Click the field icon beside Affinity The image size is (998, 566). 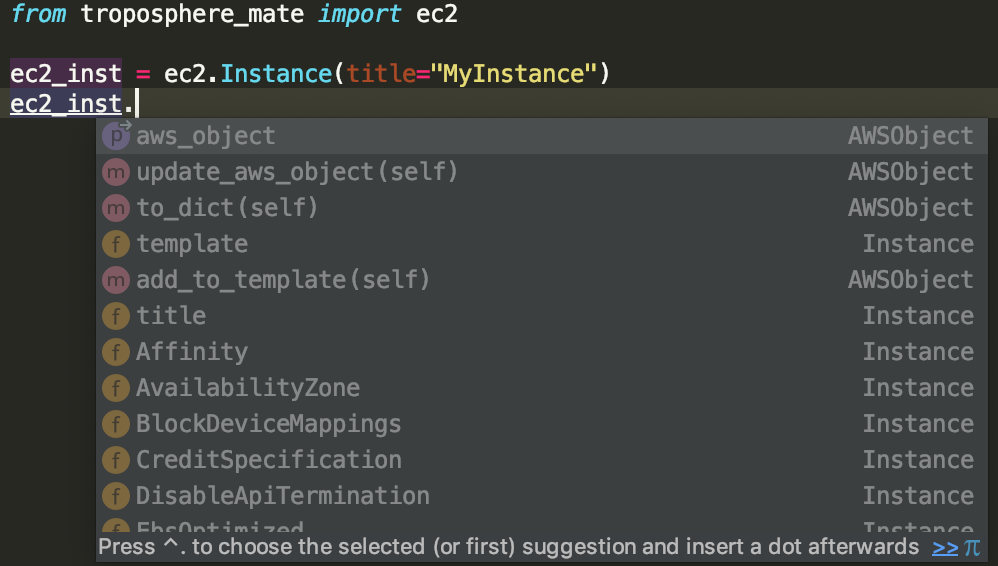(x=117, y=352)
